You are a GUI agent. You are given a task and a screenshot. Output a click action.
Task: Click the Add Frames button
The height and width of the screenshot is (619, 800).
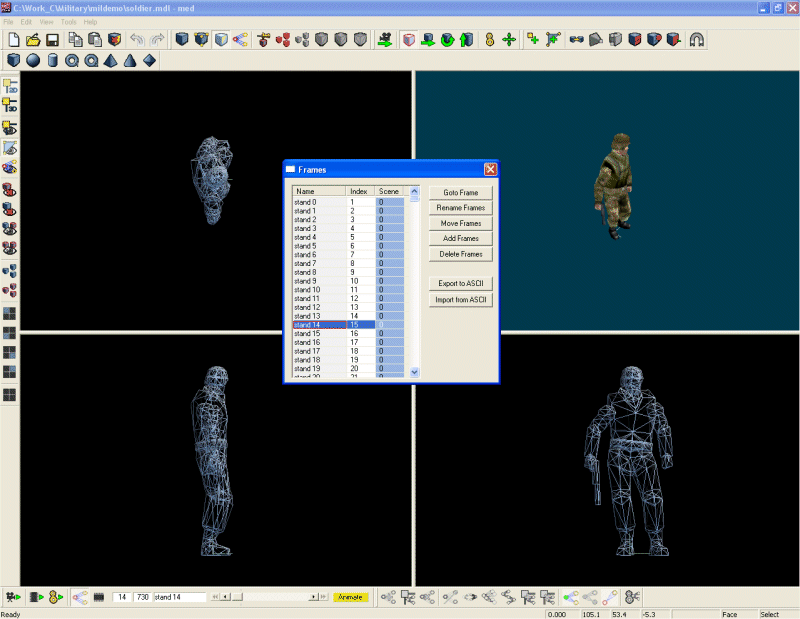[461, 238]
